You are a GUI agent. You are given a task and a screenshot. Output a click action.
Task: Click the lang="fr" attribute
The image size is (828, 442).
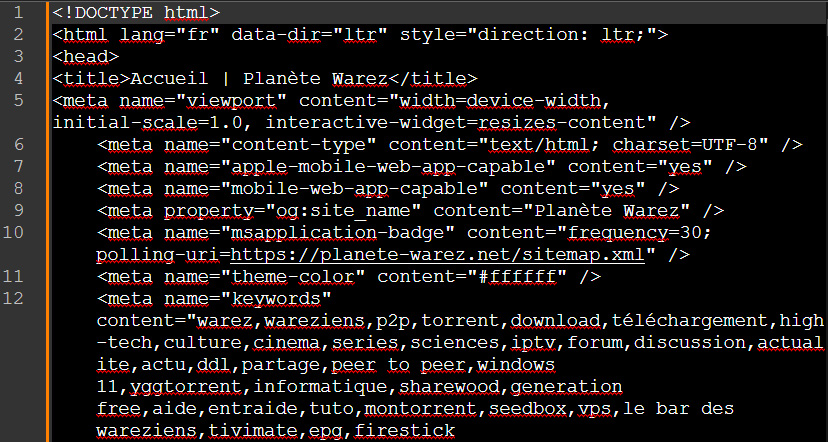pyautogui.click(x=170, y=34)
